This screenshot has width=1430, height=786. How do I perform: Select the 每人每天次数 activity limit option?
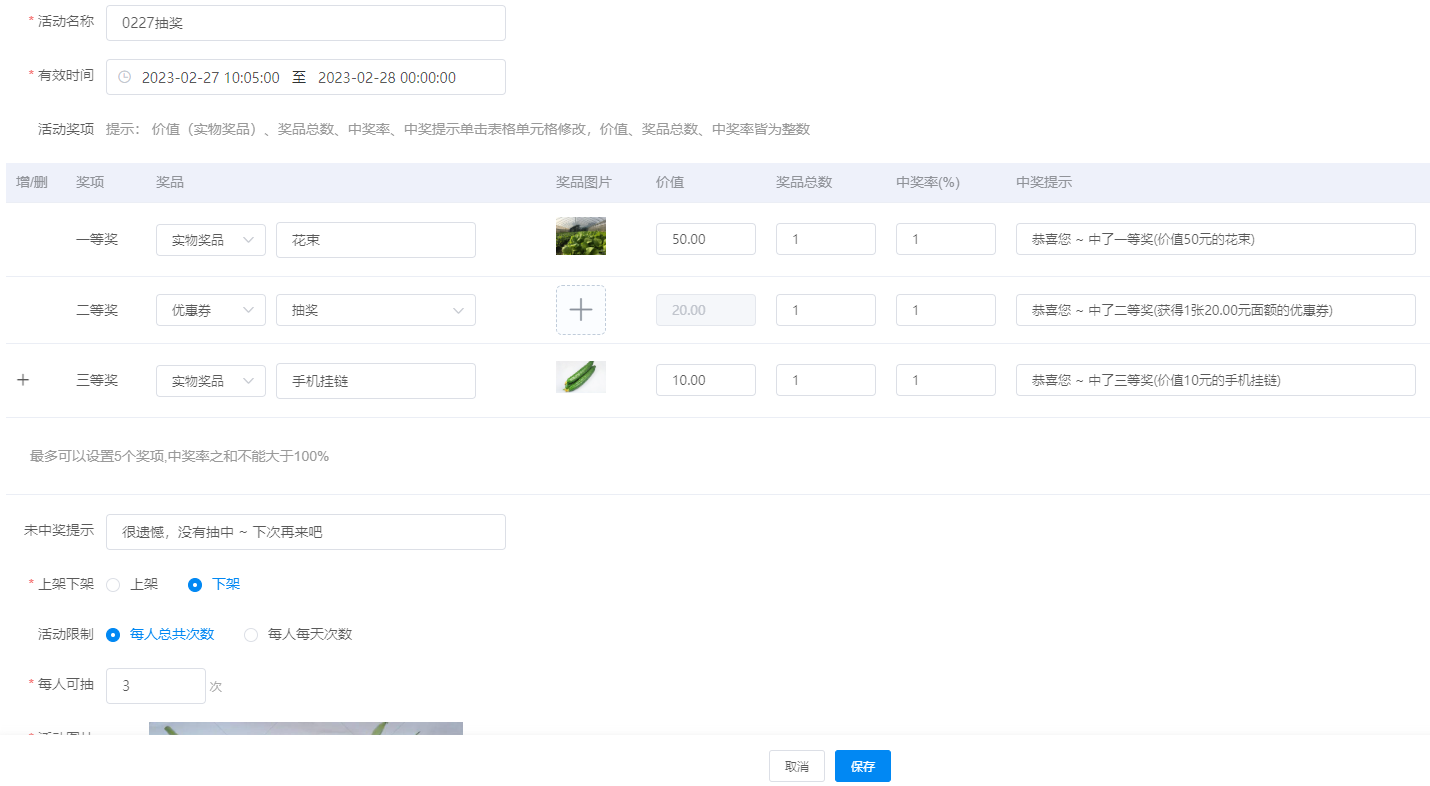click(x=251, y=634)
